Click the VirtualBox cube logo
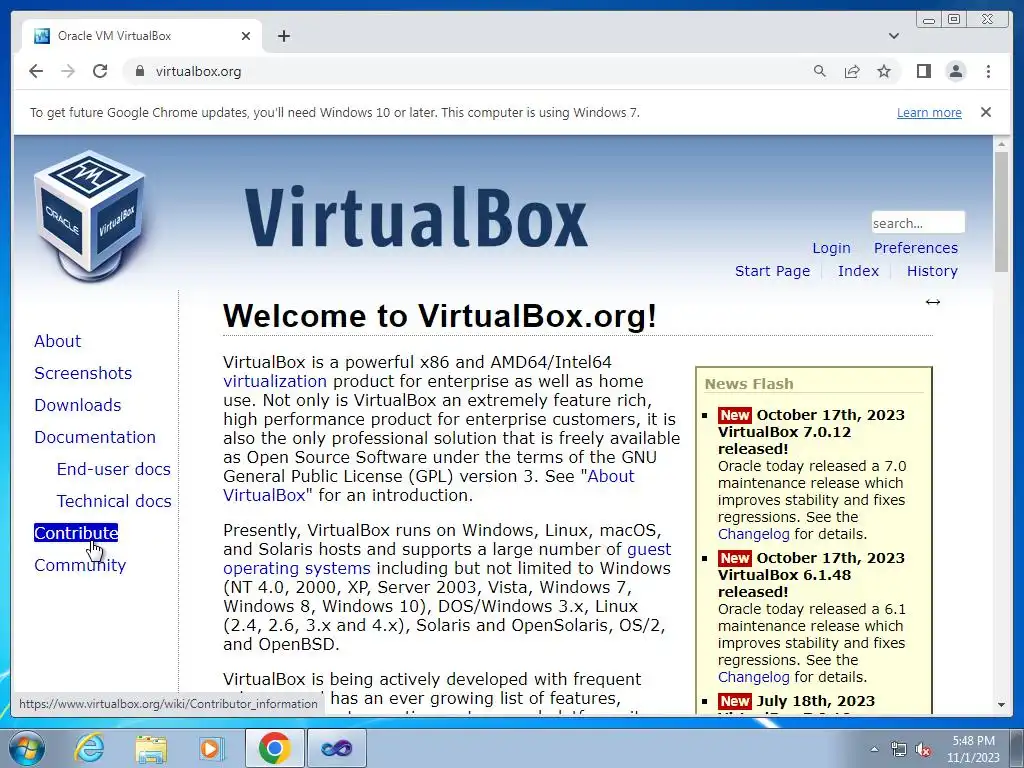This screenshot has height=768, width=1024. (90, 216)
